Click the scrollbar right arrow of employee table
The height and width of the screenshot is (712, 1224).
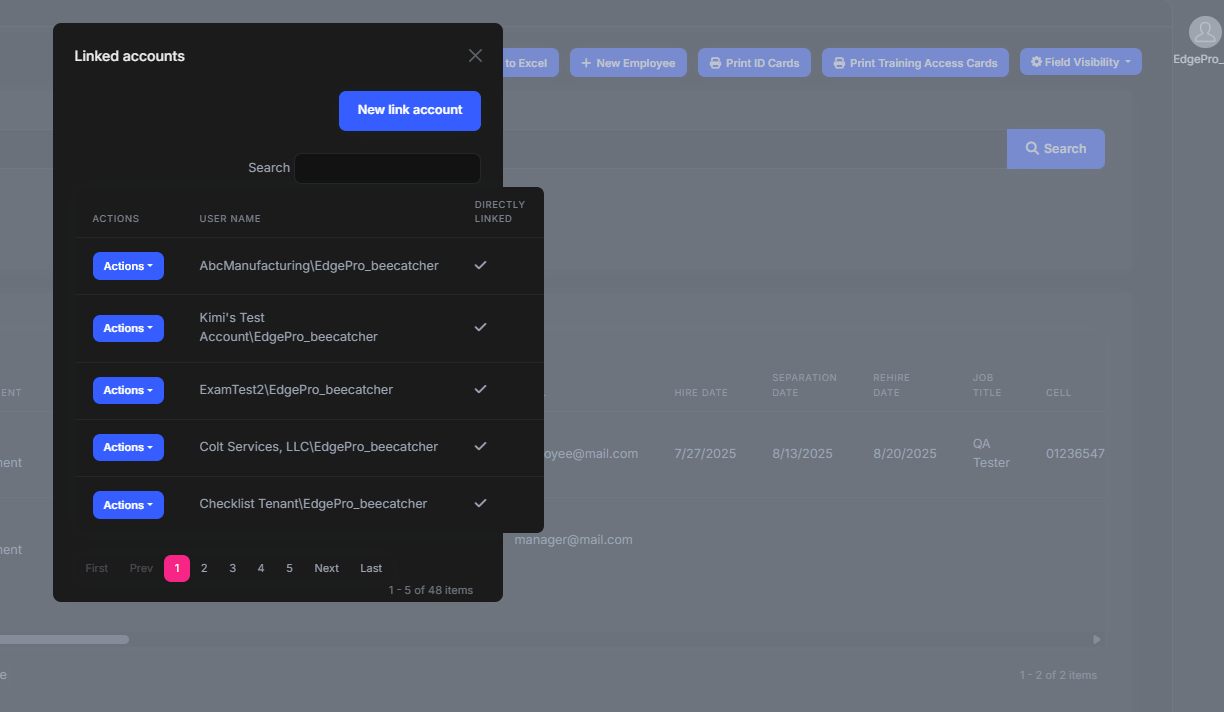[x=1097, y=639]
